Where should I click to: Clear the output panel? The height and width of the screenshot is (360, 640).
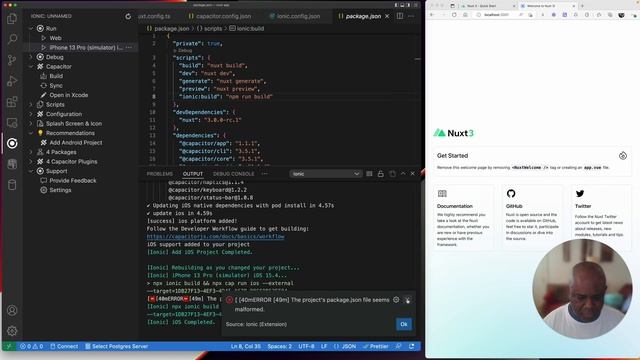coord(369,174)
